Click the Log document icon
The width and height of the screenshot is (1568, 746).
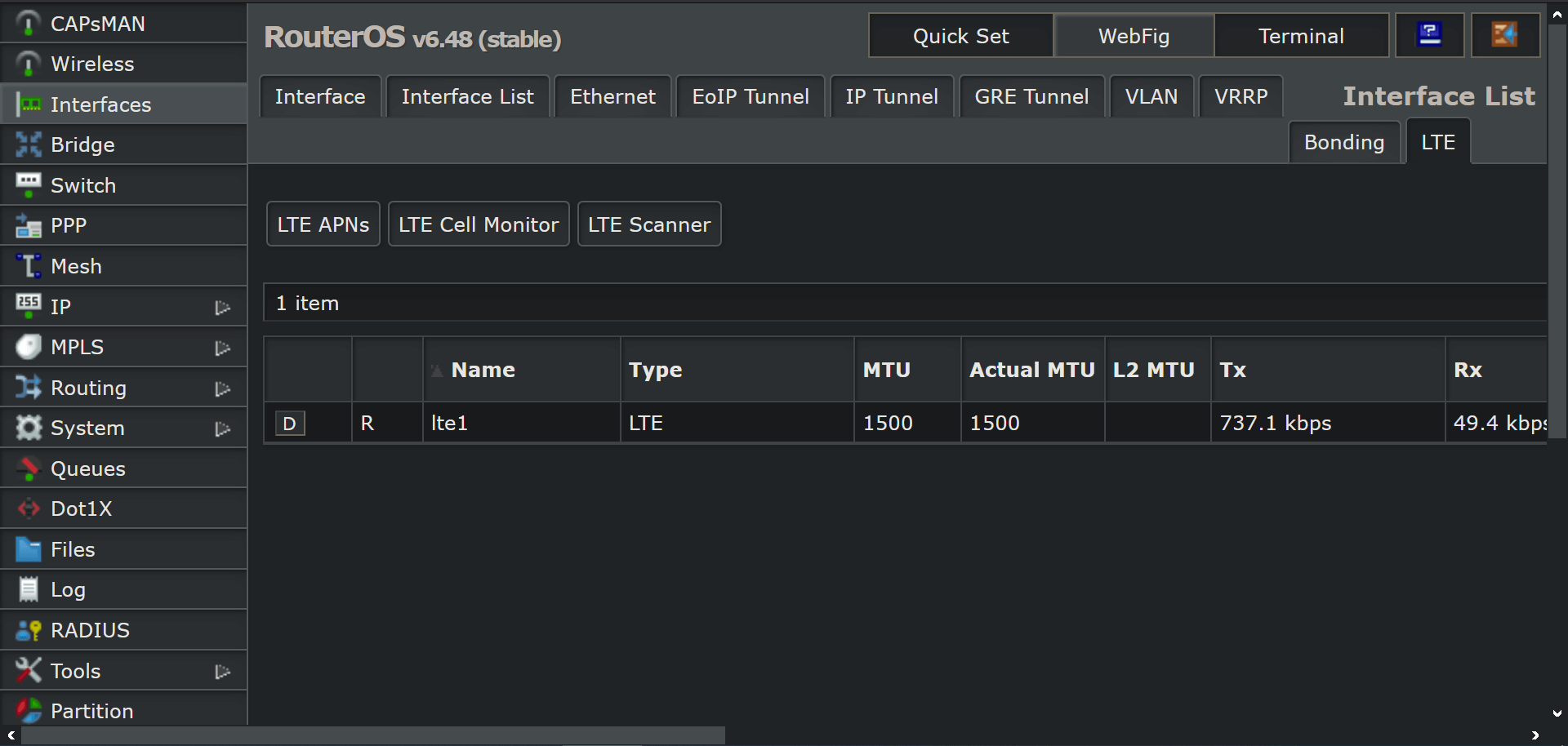28,589
